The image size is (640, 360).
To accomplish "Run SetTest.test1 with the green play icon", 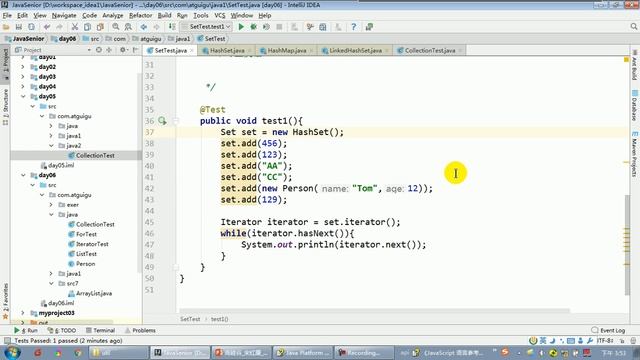I will click(x=241, y=27).
